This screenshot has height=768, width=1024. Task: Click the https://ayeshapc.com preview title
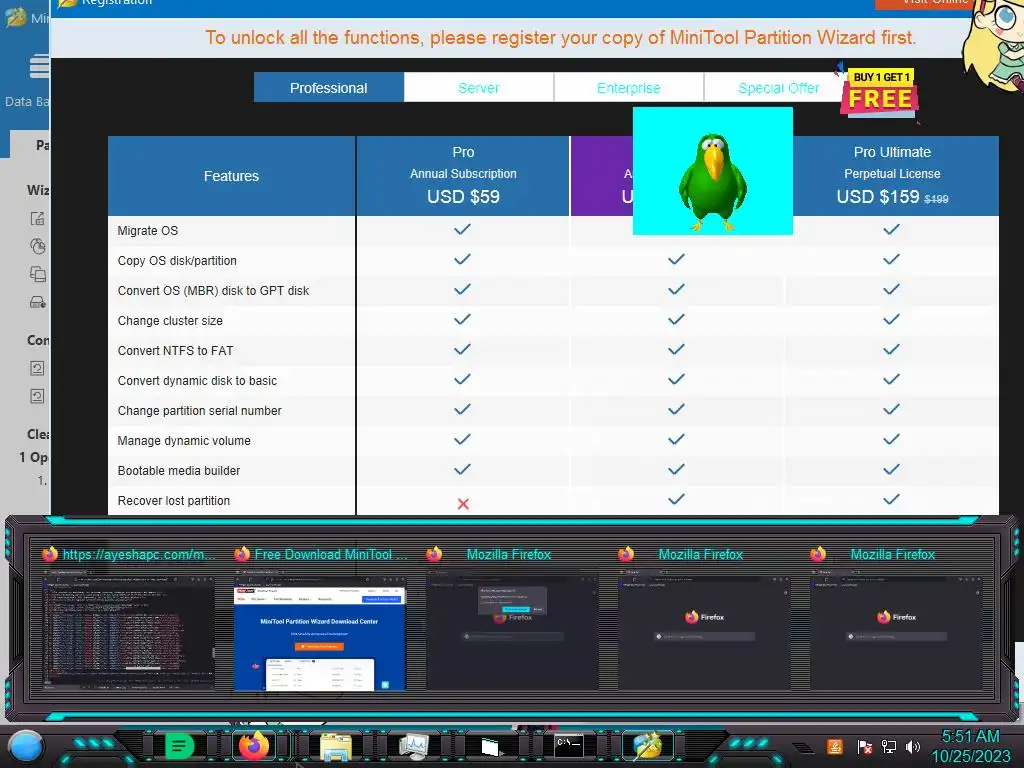138,554
